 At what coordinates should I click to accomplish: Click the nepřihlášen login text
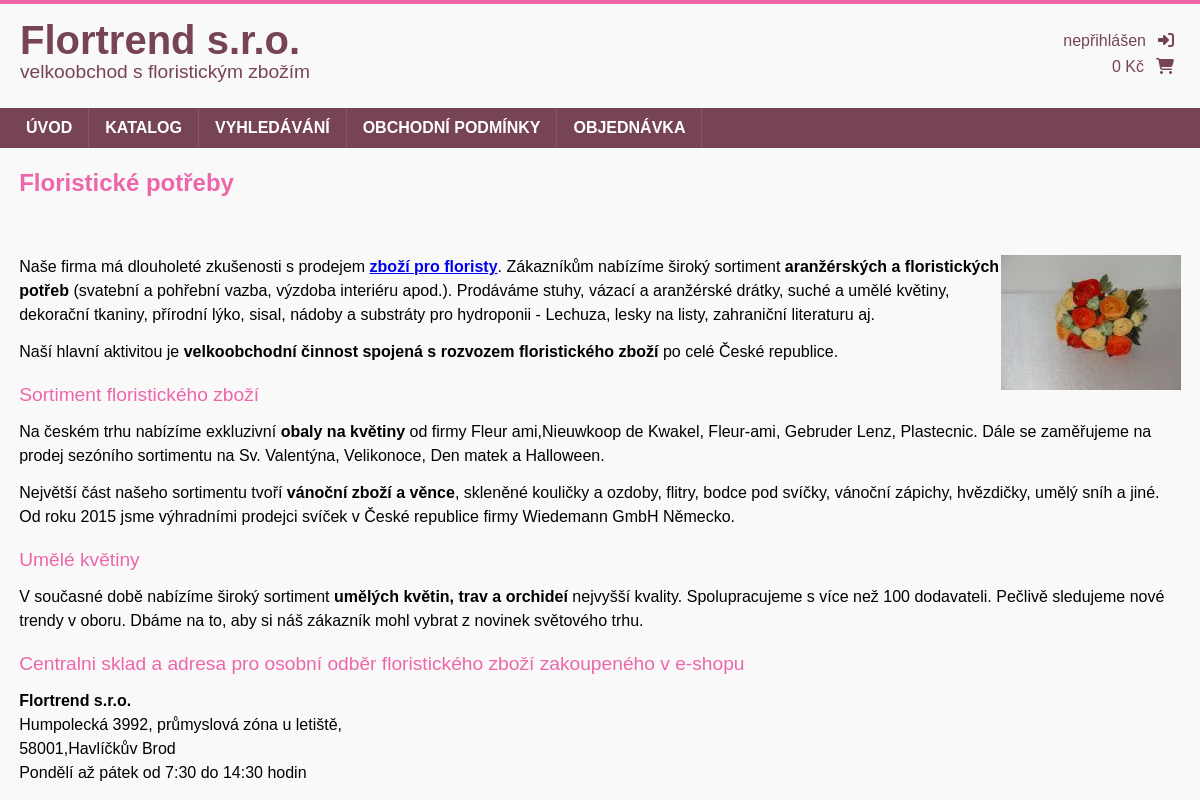tap(1104, 41)
